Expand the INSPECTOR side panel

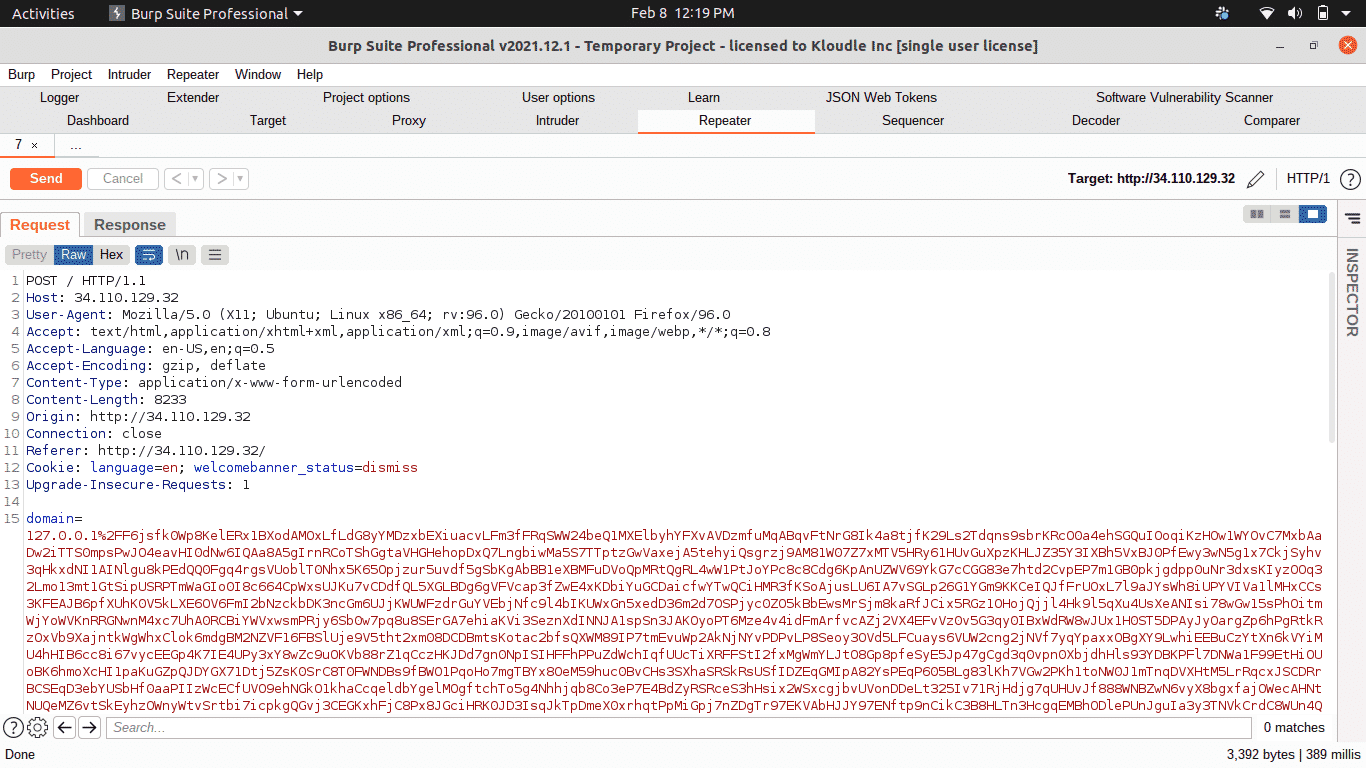[1352, 292]
